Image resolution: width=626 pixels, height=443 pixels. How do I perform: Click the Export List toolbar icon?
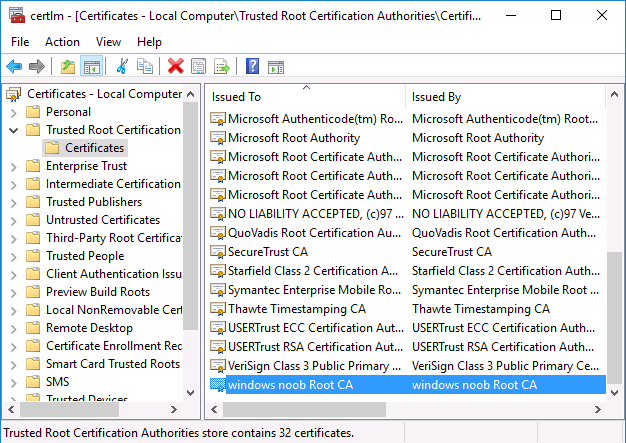pyautogui.click(x=222, y=66)
